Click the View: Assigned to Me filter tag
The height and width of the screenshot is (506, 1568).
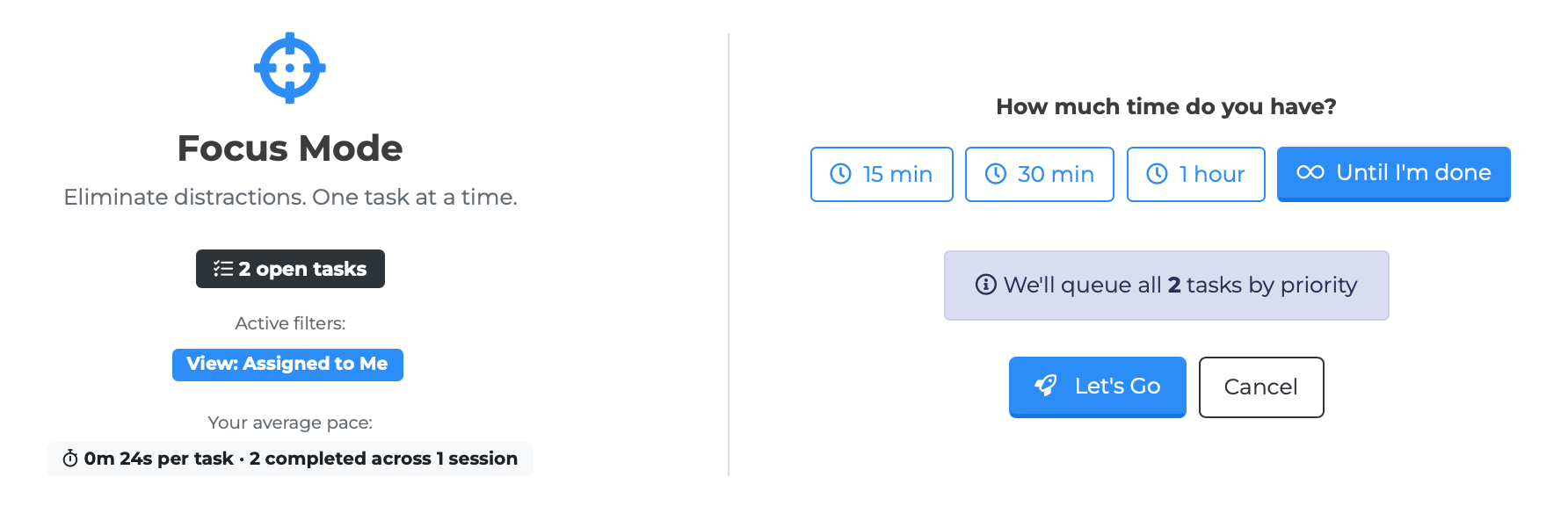tap(287, 365)
